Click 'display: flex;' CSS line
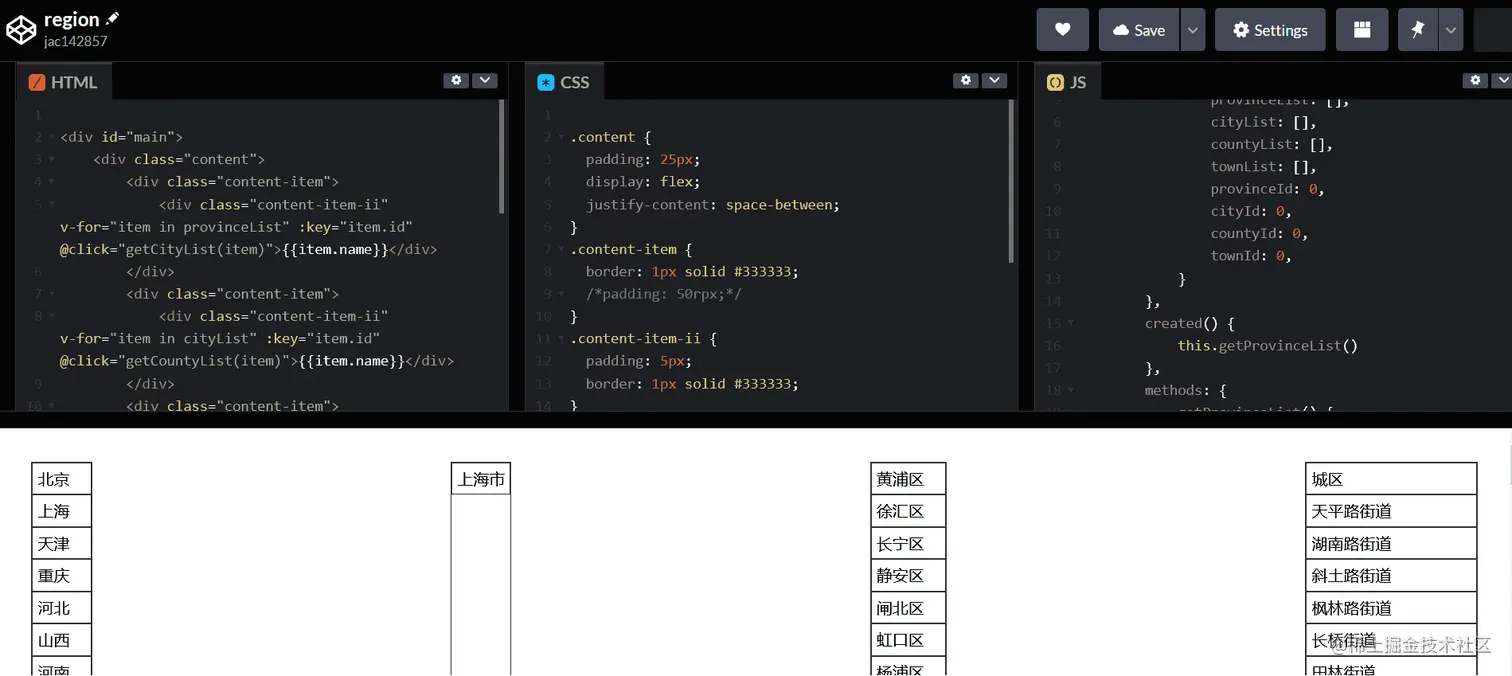The height and width of the screenshot is (676, 1512). point(643,182)
